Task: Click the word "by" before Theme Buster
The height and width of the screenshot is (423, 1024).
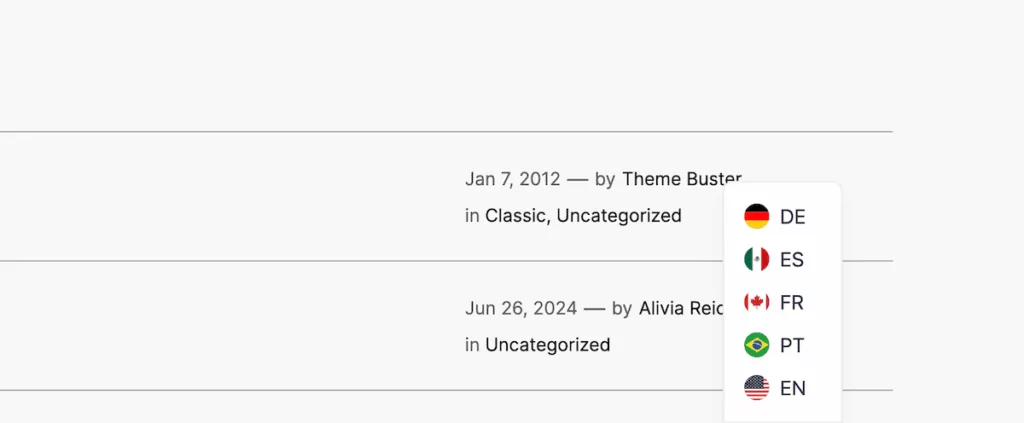Action: (605, 179)
